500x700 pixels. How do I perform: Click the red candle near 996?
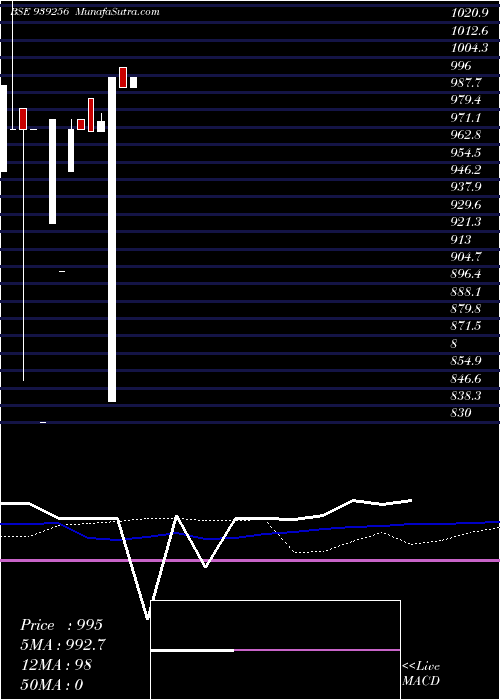point(123,77)
